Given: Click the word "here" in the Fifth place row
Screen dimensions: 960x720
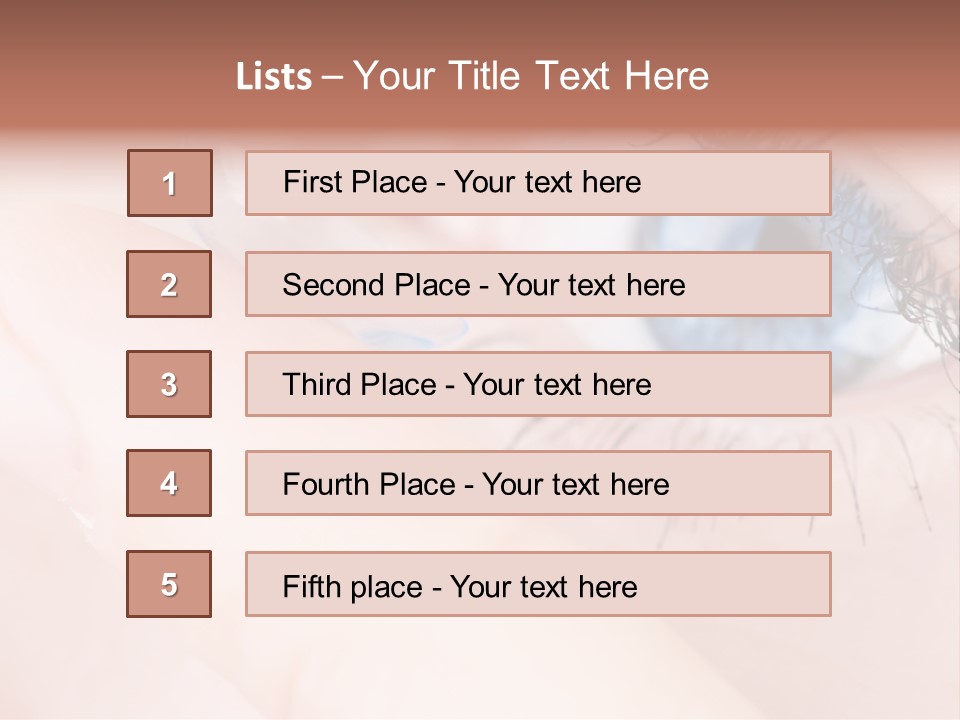Looking at the screenshot, I should (607, 587).
